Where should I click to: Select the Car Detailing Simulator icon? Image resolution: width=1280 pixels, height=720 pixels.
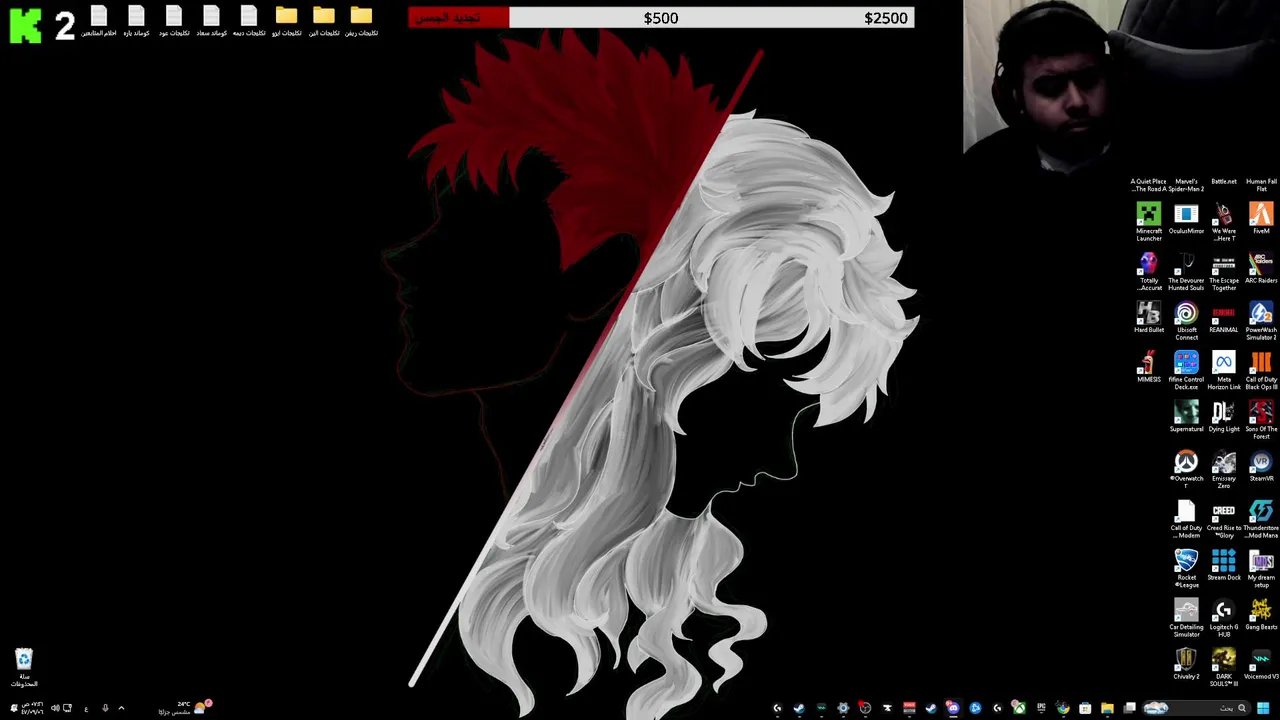click(1186, 618)
